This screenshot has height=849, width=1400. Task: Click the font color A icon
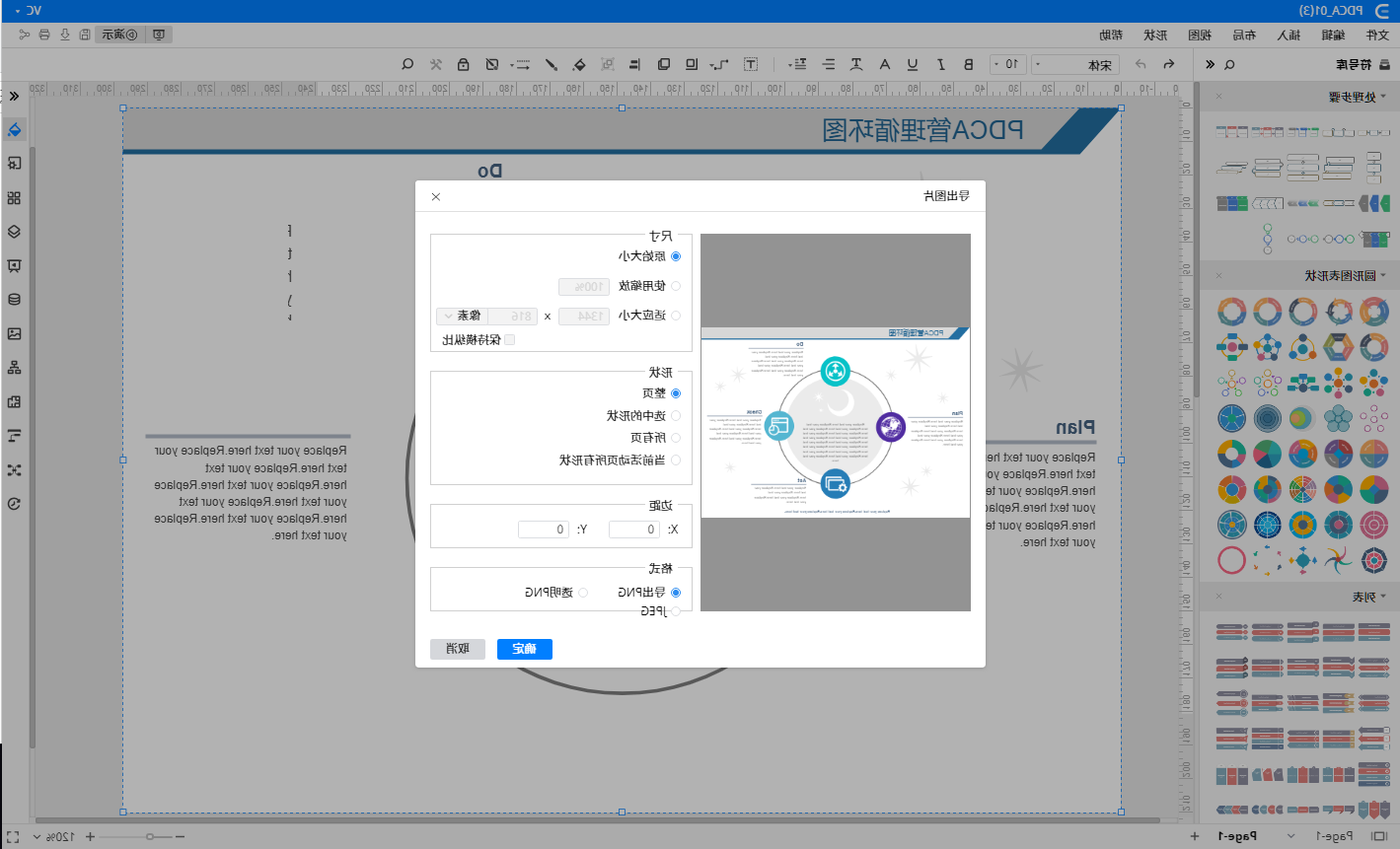885,64
